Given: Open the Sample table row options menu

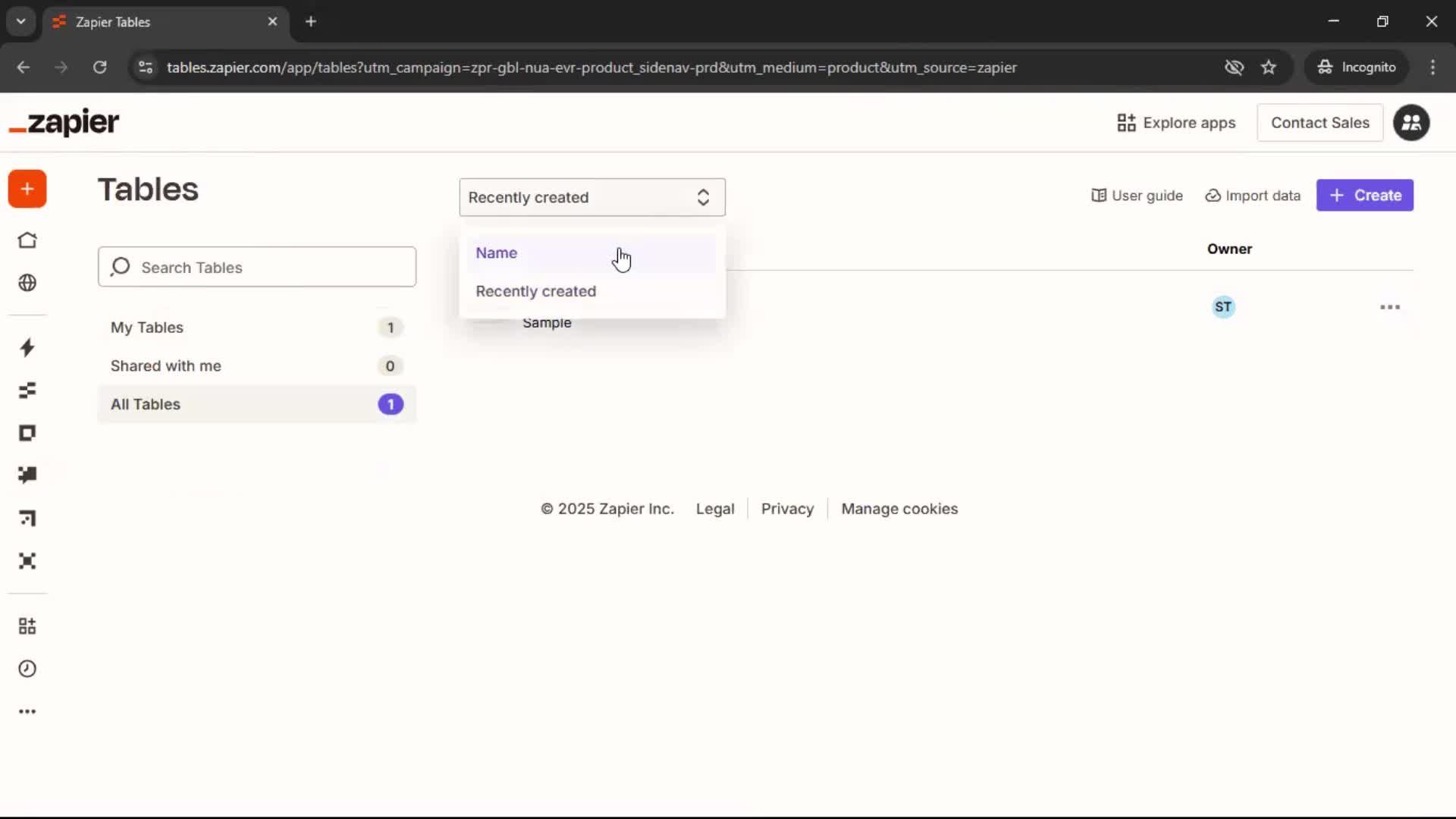Looking at the screenshot, I should (1390, 307).
